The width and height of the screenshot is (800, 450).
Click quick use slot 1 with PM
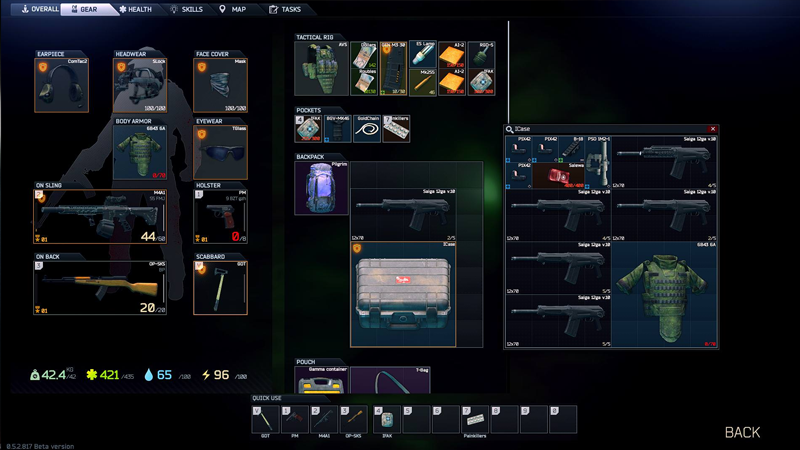point(295,419)
